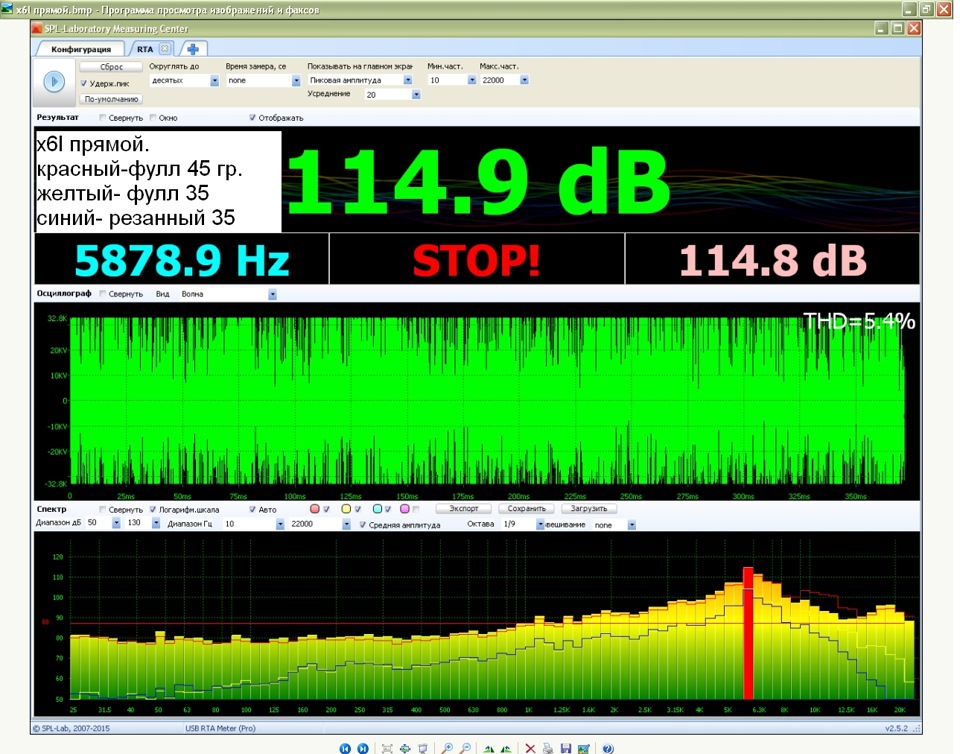This screenshot has height=754, width=960.
Task: Click the 5878.9 Hz frequency readout
Action: 181,259
